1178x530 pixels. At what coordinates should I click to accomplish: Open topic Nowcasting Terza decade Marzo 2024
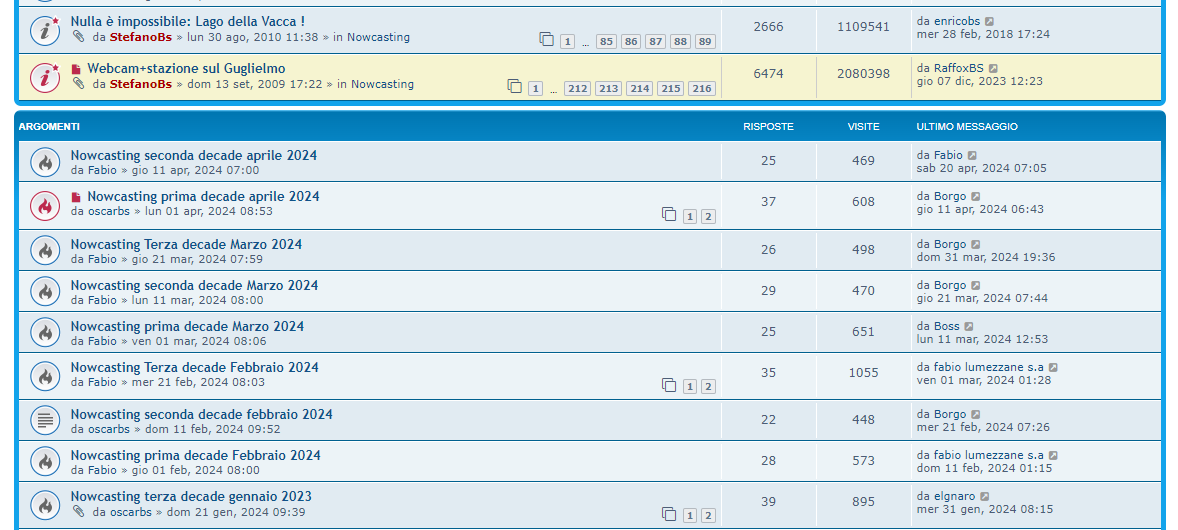point(186,244)
